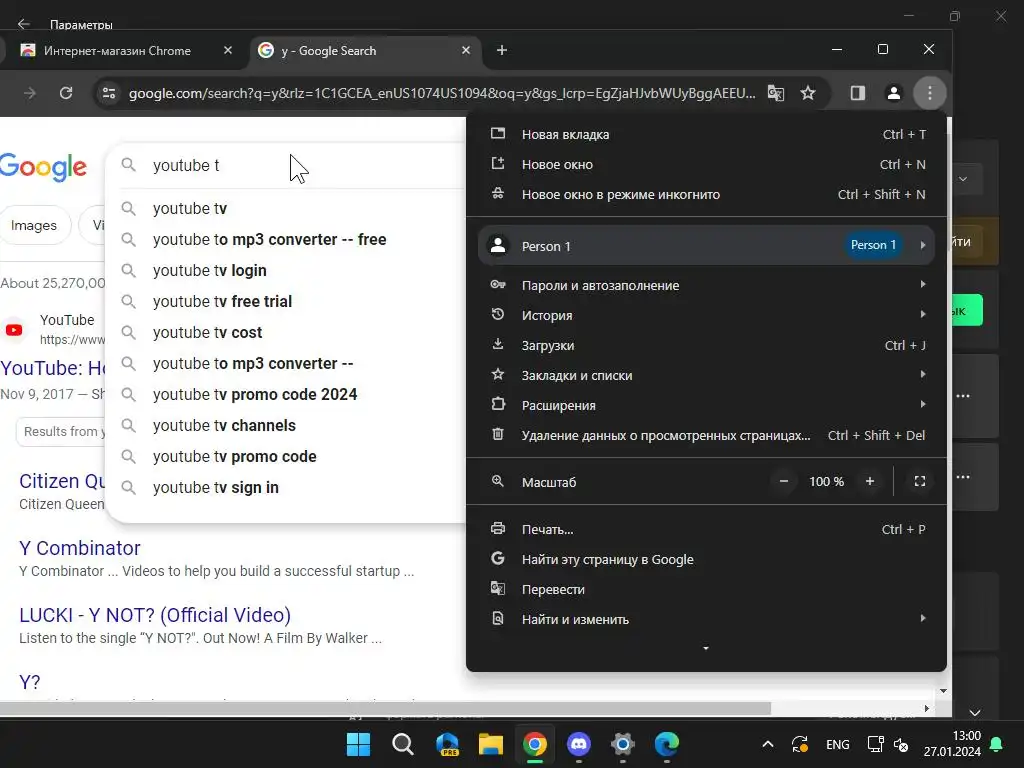
Task: Click the muted volume icon in the tray
Action: tap(901, 744)
